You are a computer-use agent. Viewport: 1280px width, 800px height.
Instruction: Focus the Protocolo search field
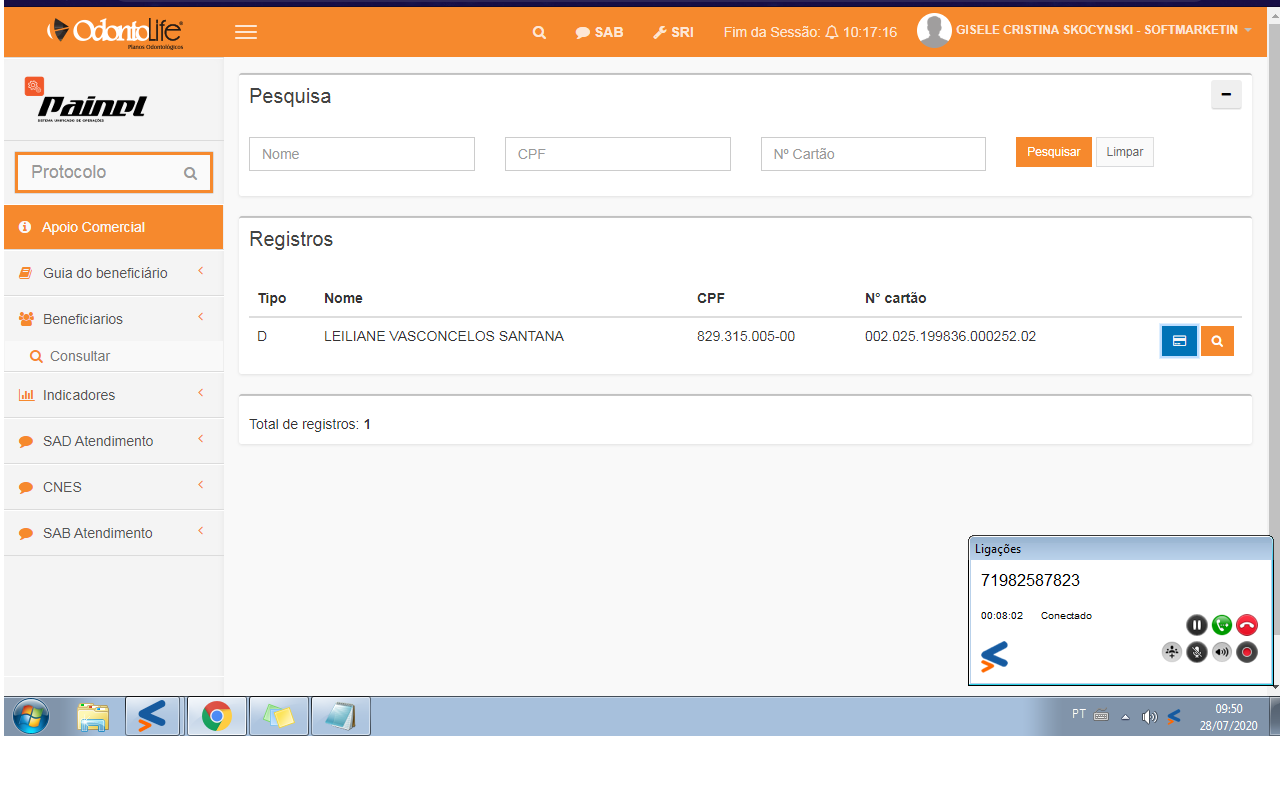pos(114,172)
